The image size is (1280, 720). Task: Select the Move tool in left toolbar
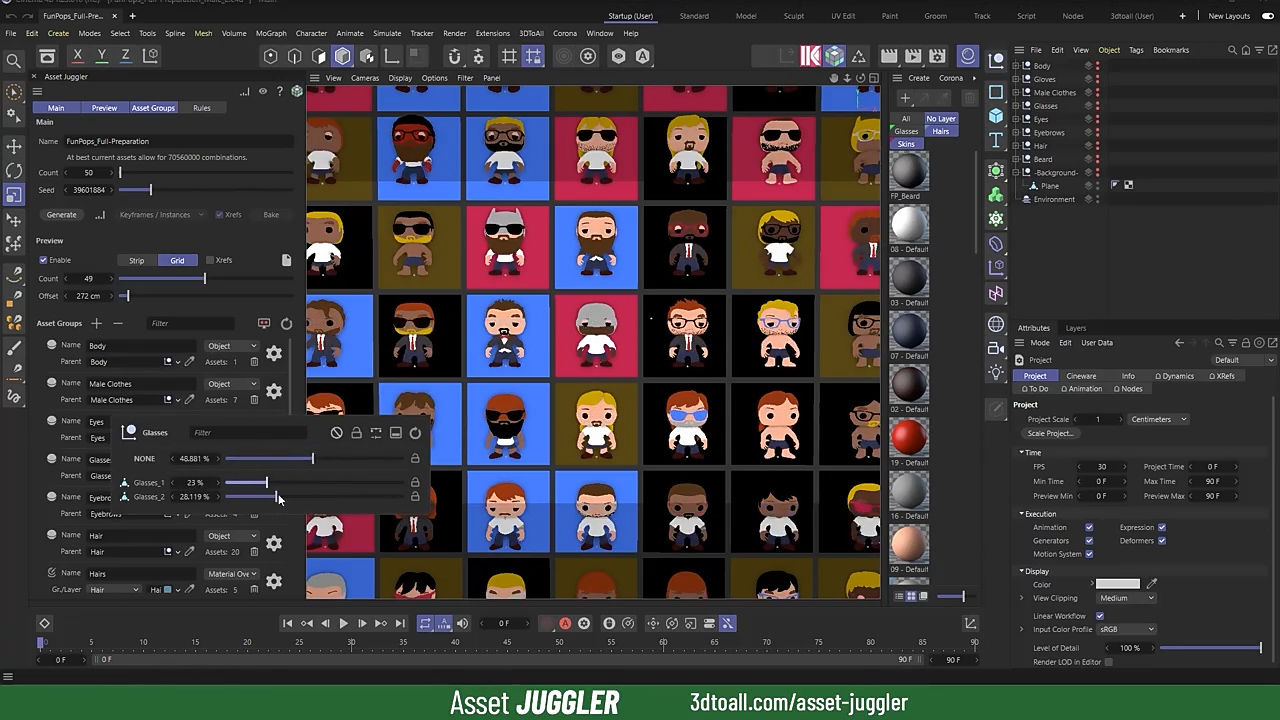[14, 146]
